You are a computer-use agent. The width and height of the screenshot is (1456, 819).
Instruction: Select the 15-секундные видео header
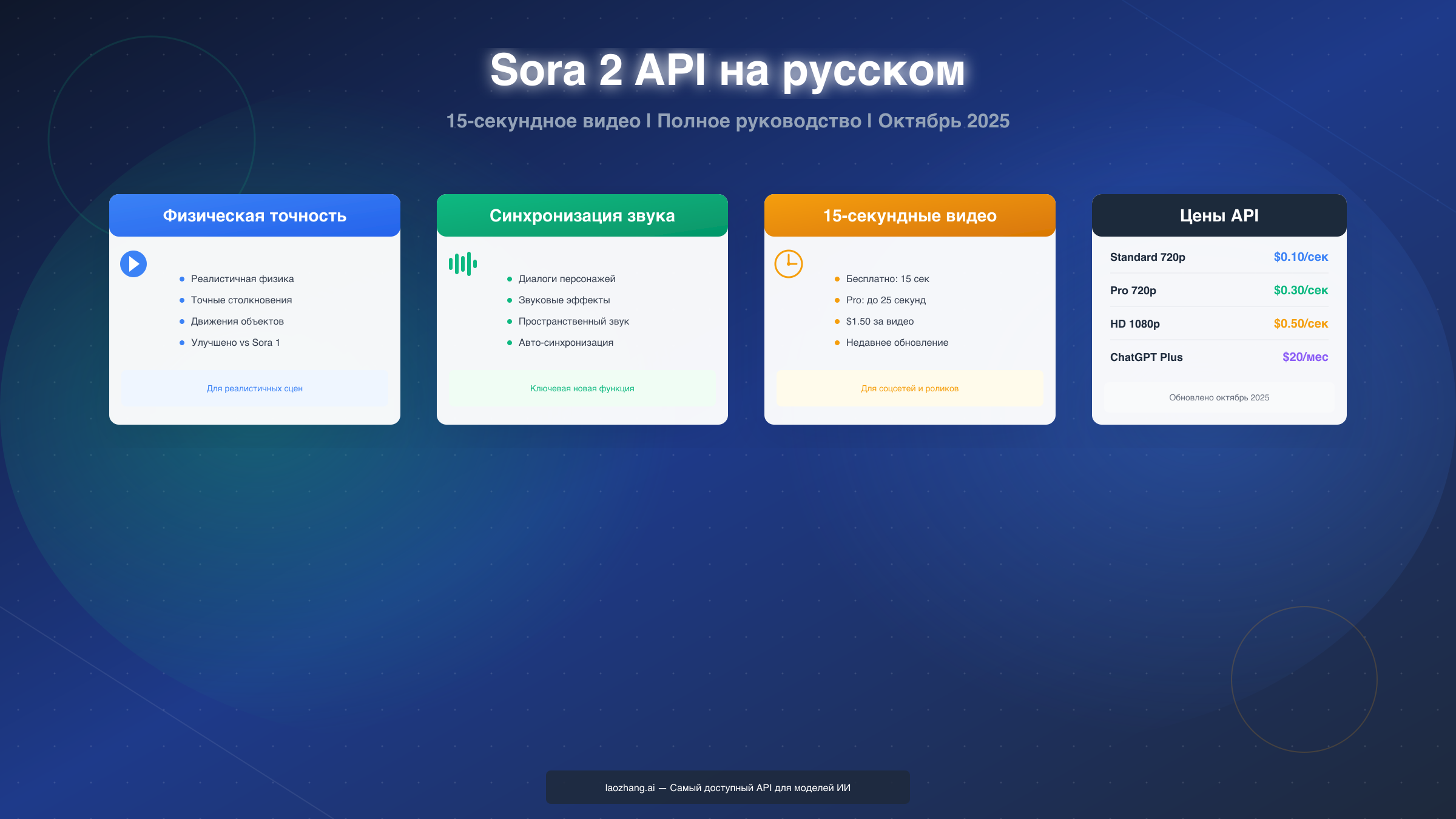click(909, 215)
